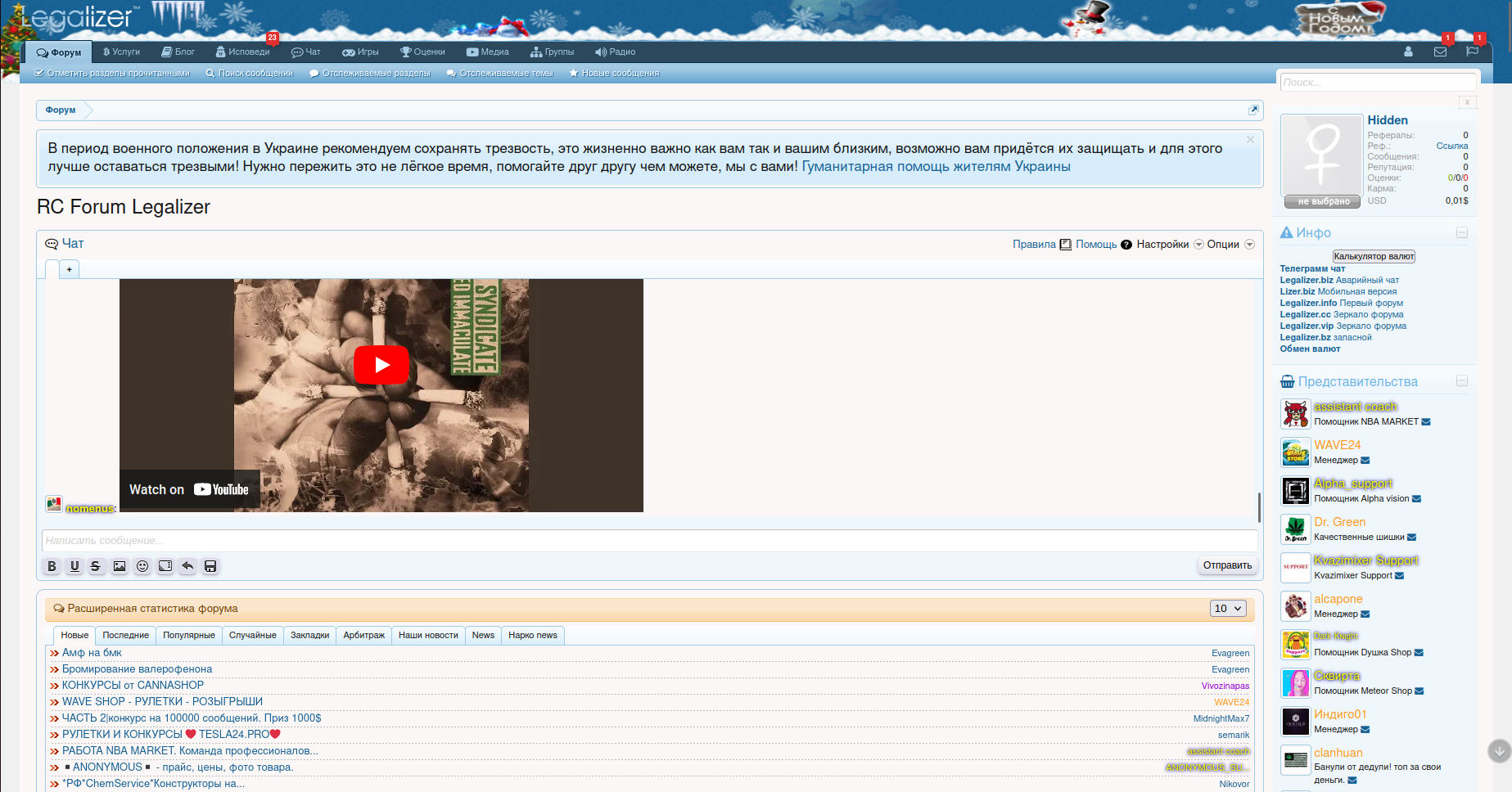The width and height of the screenshot is (1512, 792).
Task: Click the Ссылка referral link
Action: coord(1452,146)
